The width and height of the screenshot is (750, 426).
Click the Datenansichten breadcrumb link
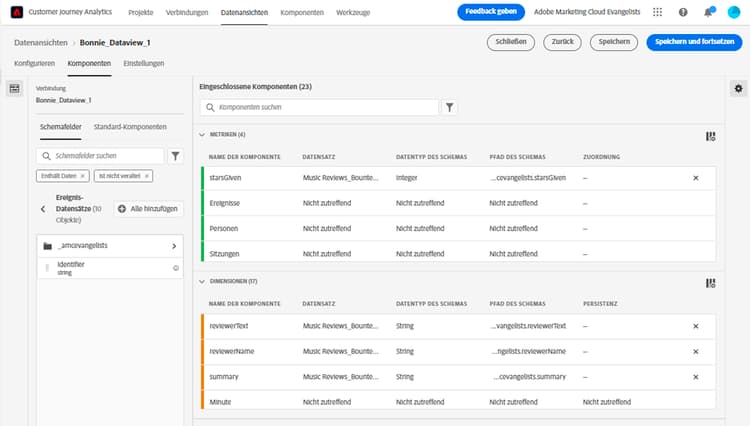click(x=41, y=43)
